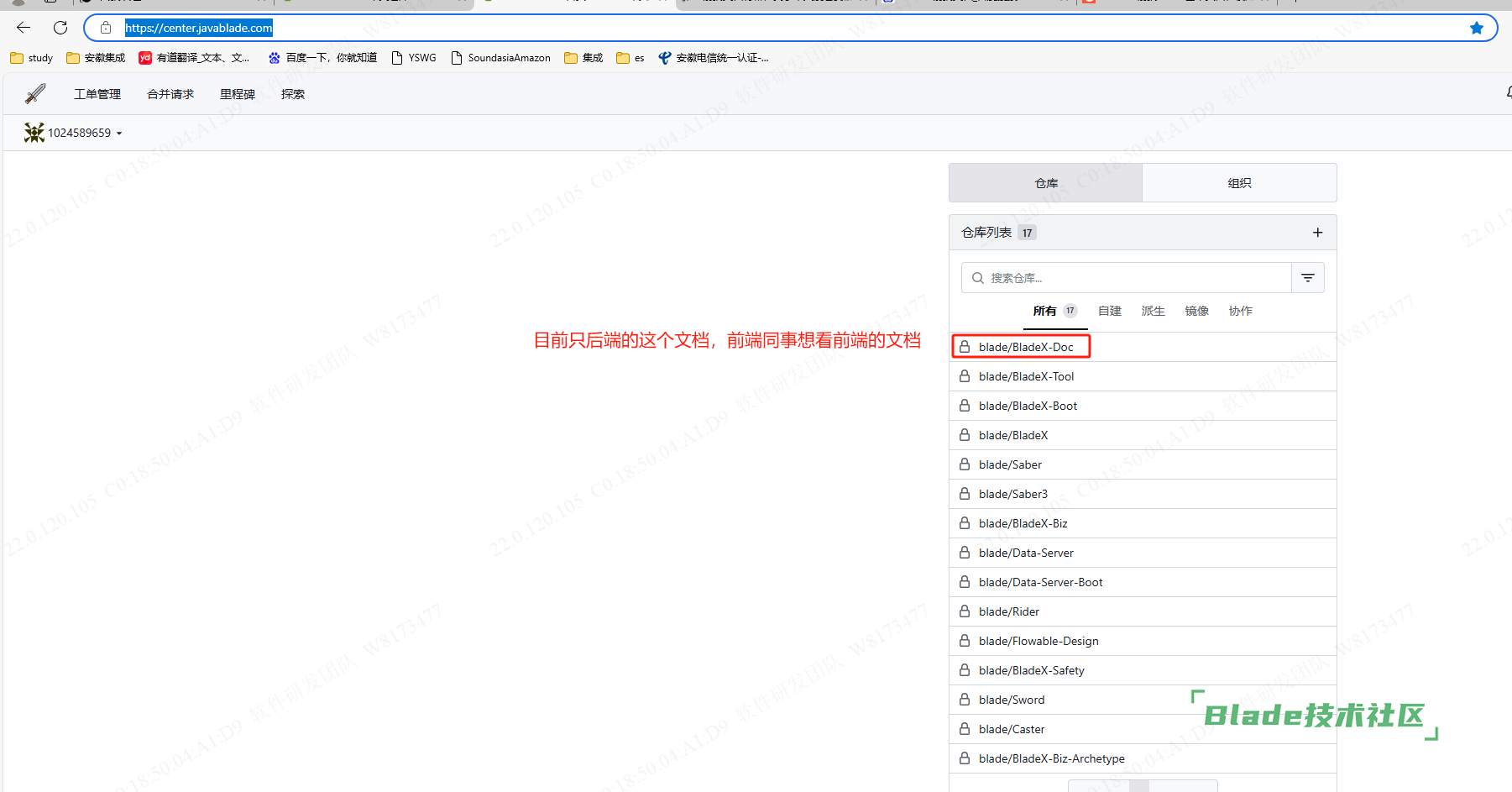Open blade/BladeX-Biz-Archetype repository

1051,758
